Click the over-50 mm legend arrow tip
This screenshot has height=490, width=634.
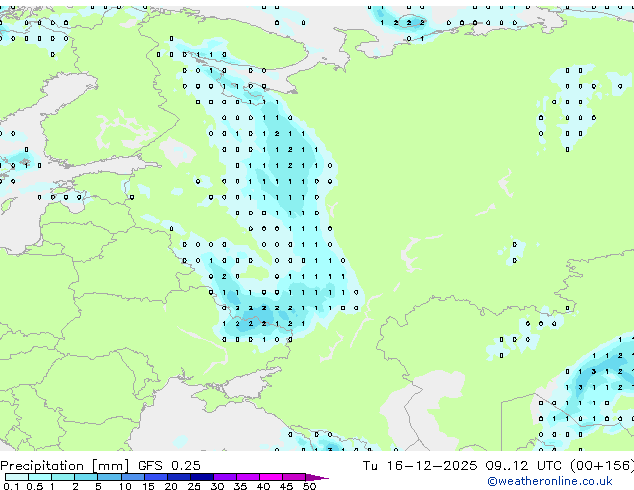point(317,477)
